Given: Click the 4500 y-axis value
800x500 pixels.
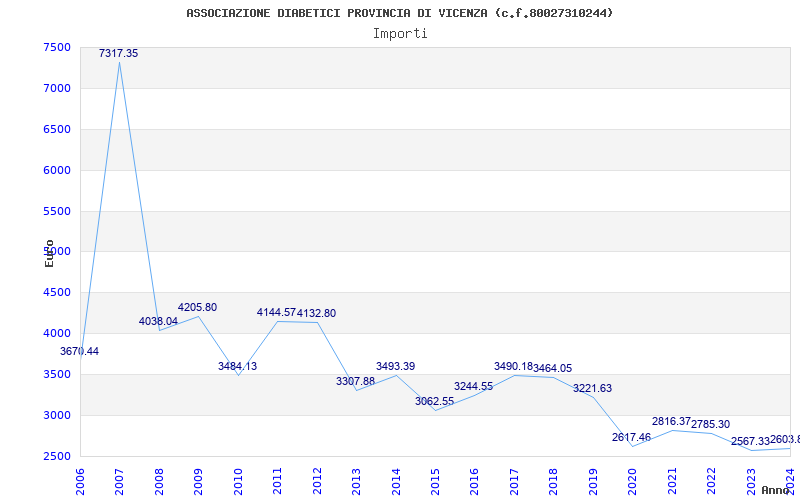Looking at the screenshot, I should (57, 292).
